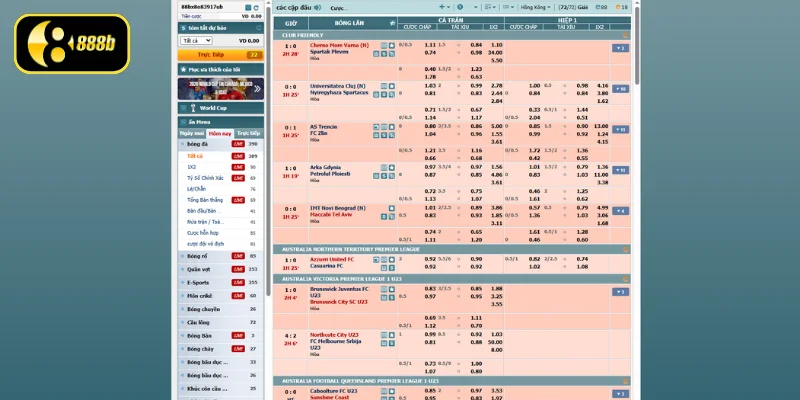Favorite the IMT Novi Beograd match
Image resolution: width=800 pixels, height=400 pixels.
coord(392,208)
